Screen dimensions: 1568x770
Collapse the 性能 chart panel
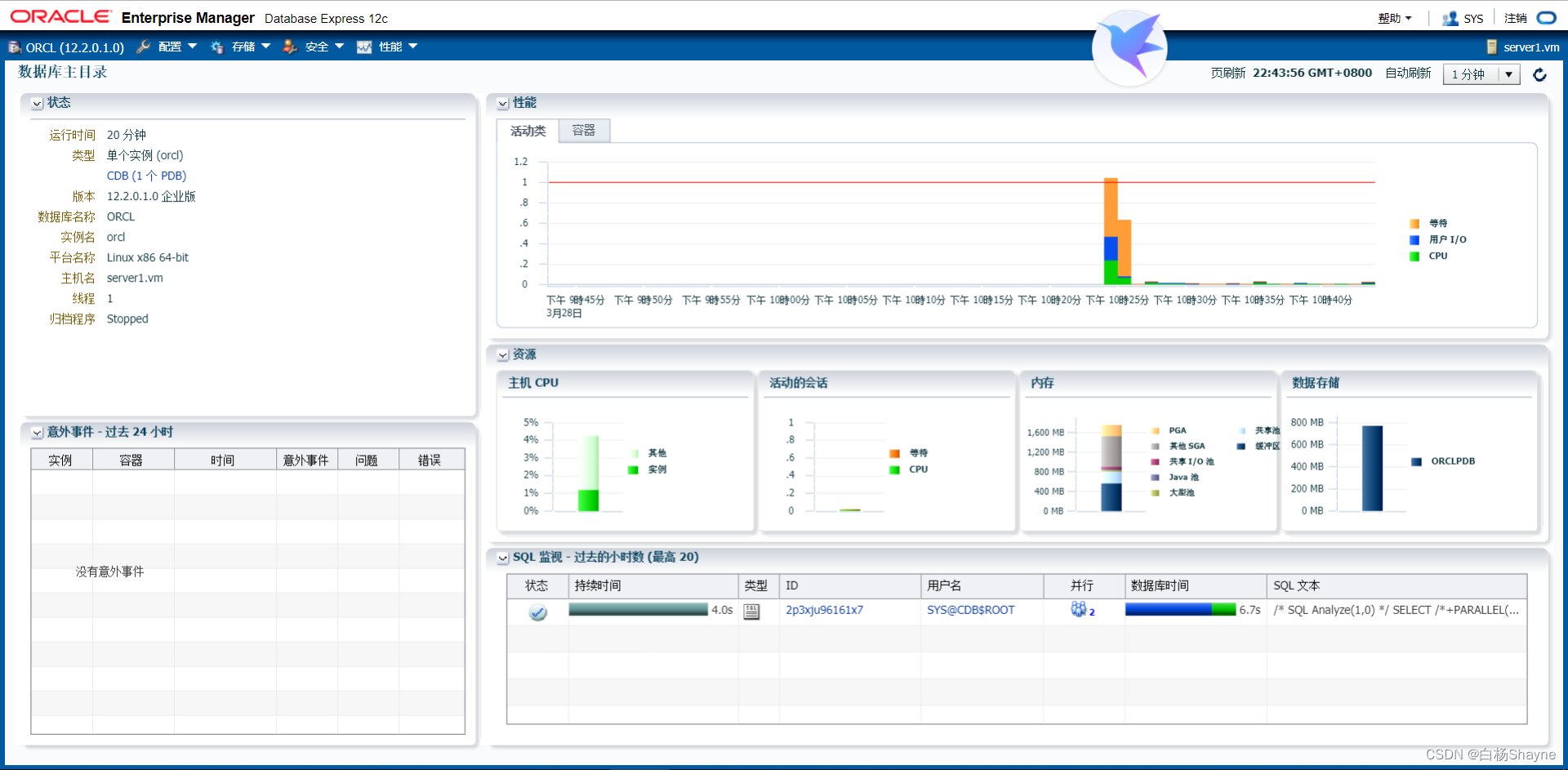pos(503,104)
